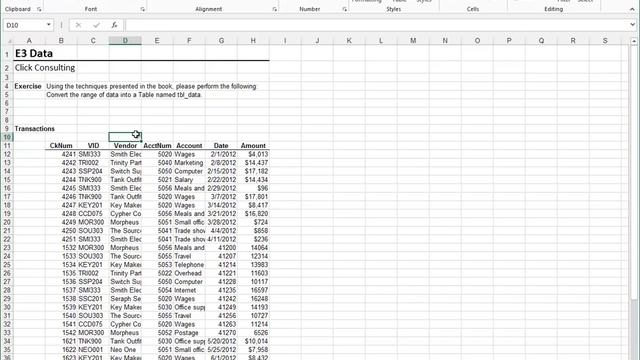
Task: Click the cell with check number 4241
Action: pyautogui.click(x=61, y=154)
